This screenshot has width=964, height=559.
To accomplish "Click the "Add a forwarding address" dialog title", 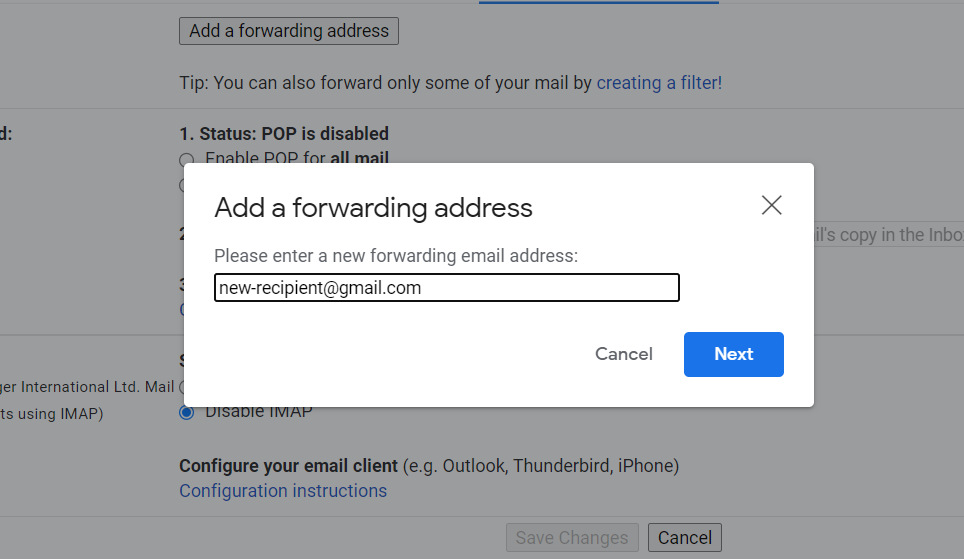I will click(x=373, y=208).
